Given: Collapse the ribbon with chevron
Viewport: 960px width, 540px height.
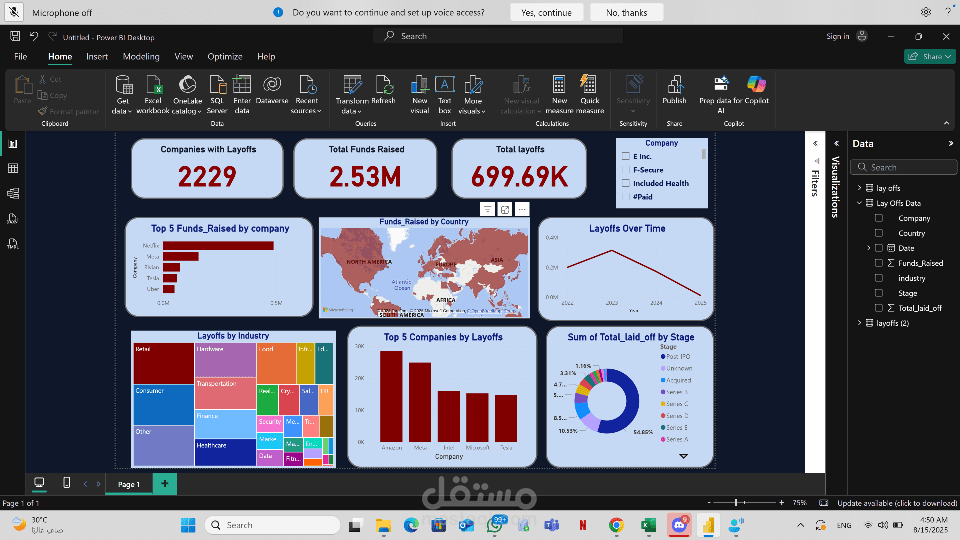Looking at the screenshot, I should coord(947,123).
